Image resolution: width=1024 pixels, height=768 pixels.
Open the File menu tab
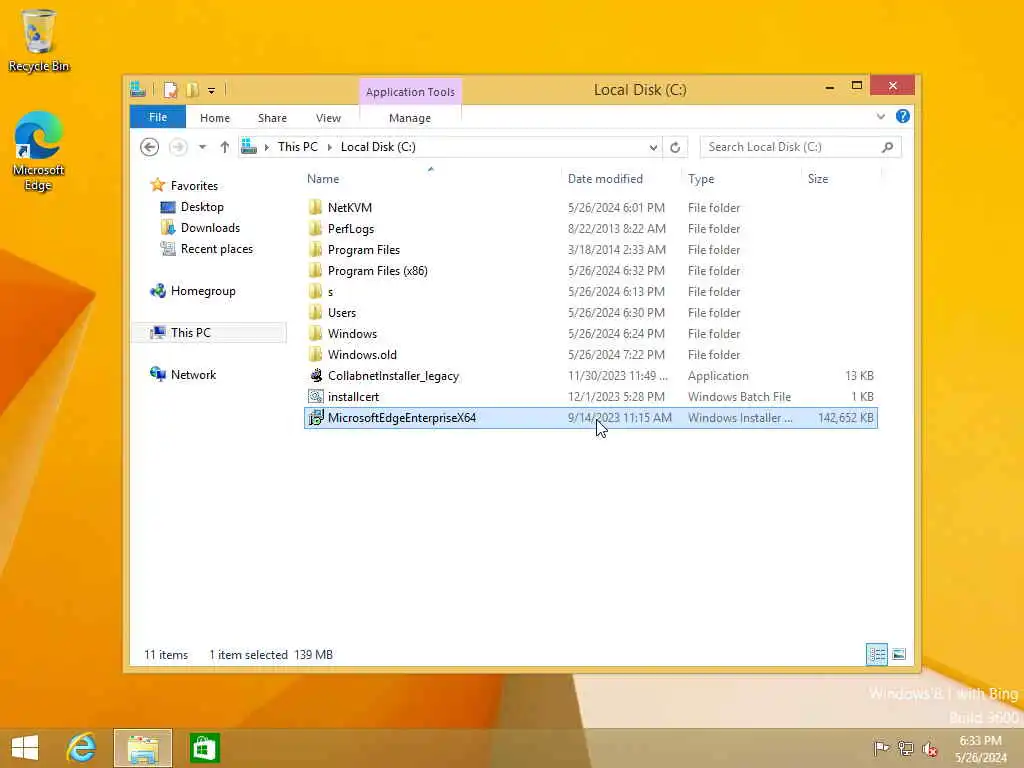pos(158,117)
